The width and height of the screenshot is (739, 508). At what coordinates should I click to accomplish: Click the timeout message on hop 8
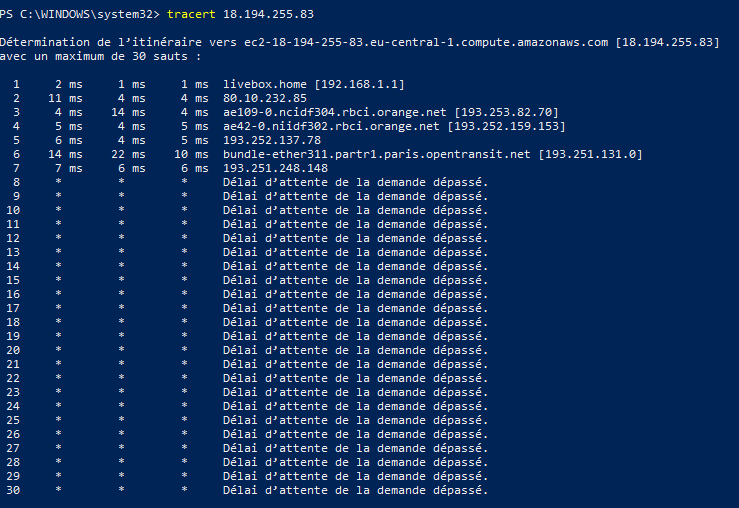[355, 182]
